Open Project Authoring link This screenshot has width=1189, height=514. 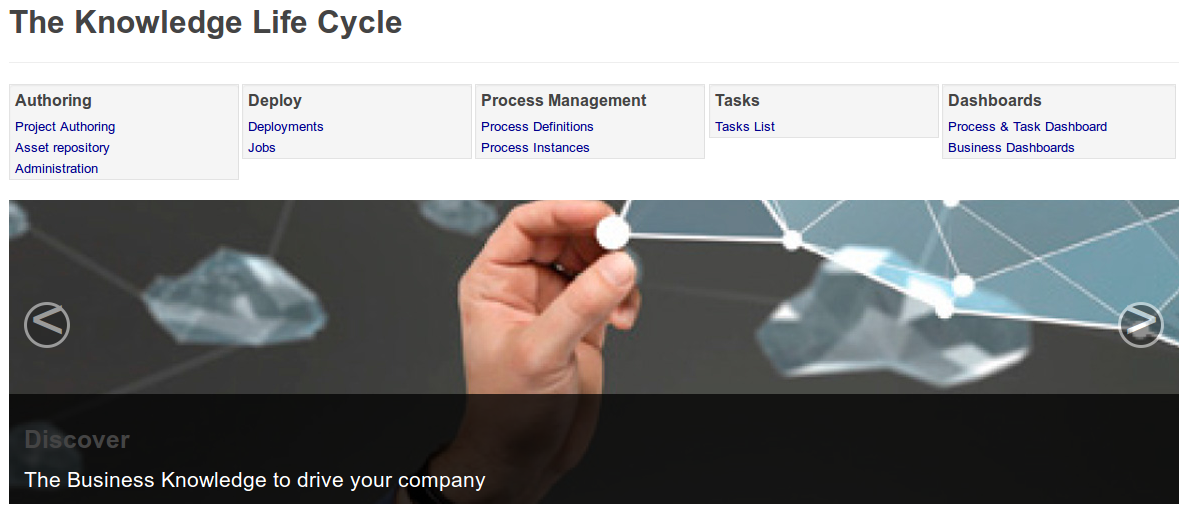pos(65,127)
